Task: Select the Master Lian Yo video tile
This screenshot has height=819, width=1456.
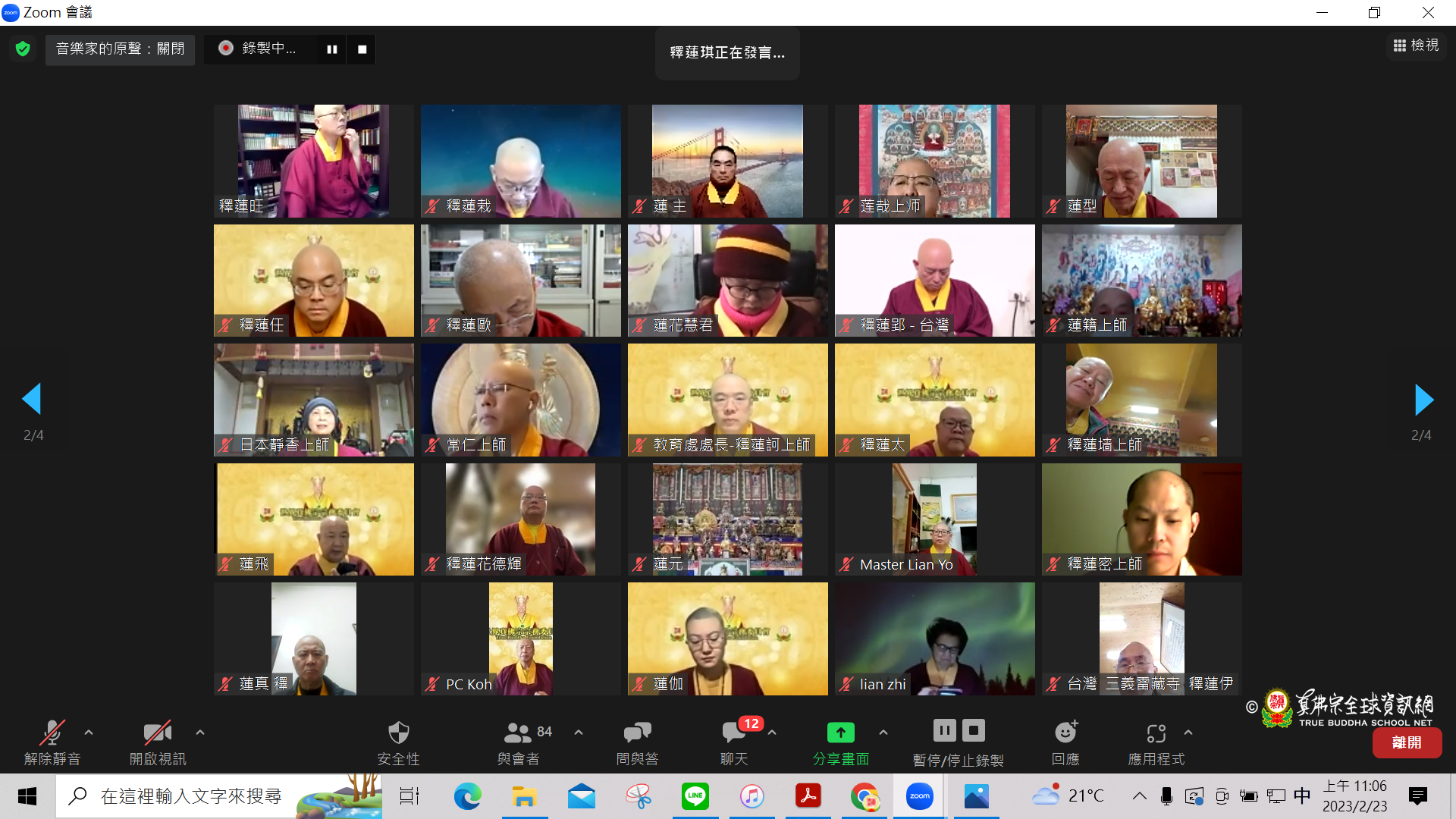Action: pos(934,519)
